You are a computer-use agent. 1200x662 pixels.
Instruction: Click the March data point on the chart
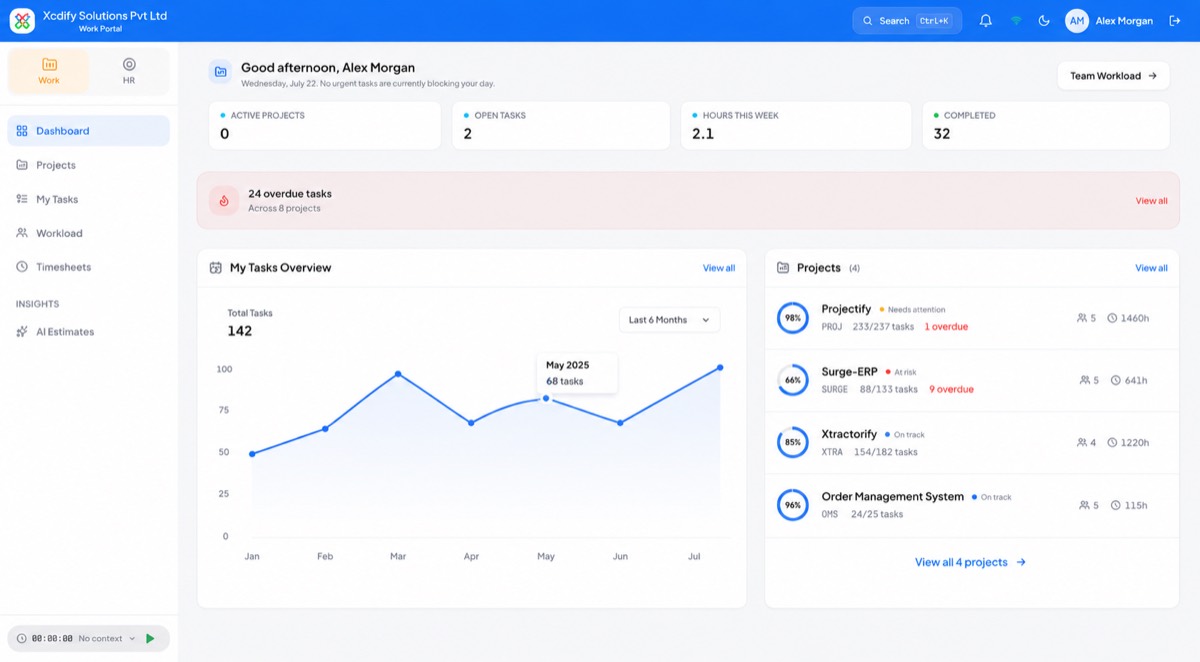pos(398,374)
